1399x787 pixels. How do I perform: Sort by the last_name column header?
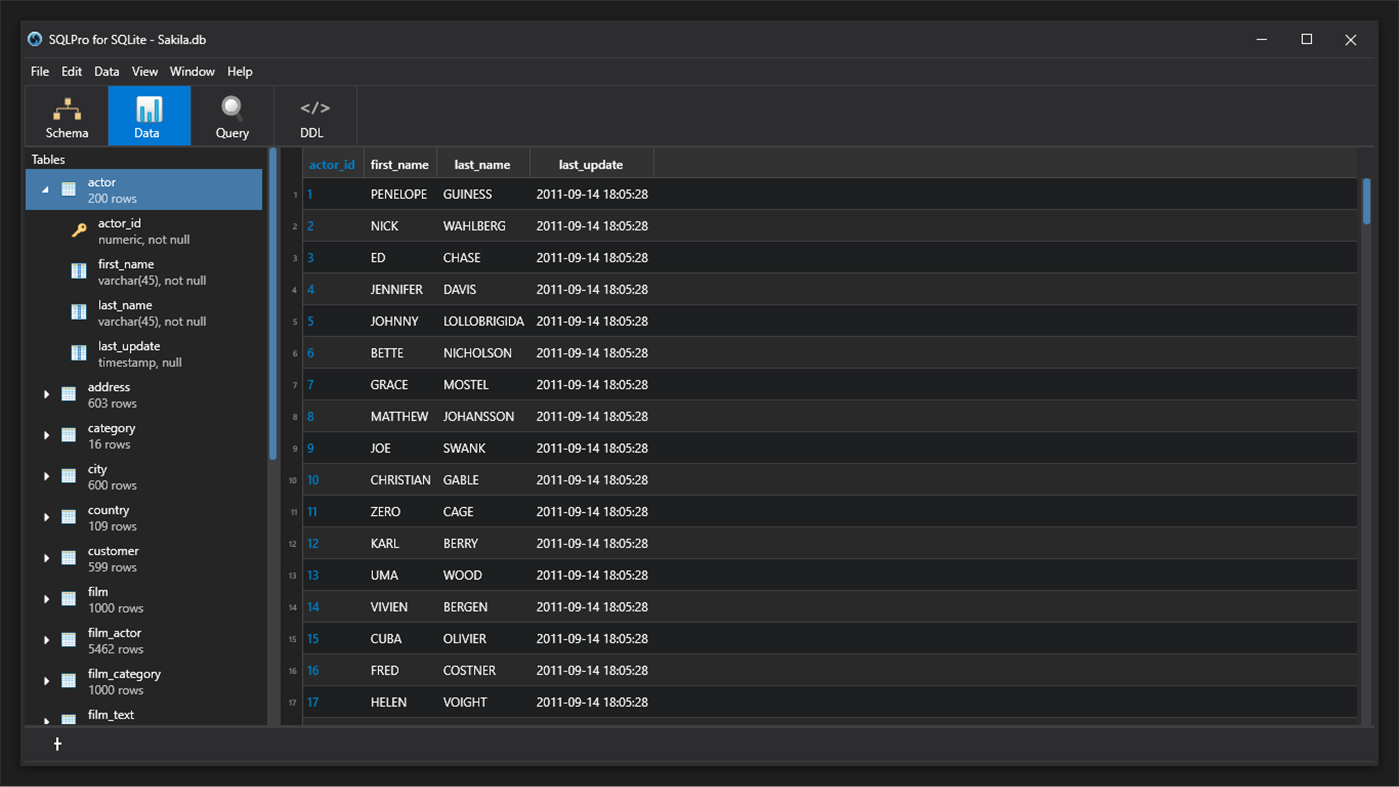[482, 164]
